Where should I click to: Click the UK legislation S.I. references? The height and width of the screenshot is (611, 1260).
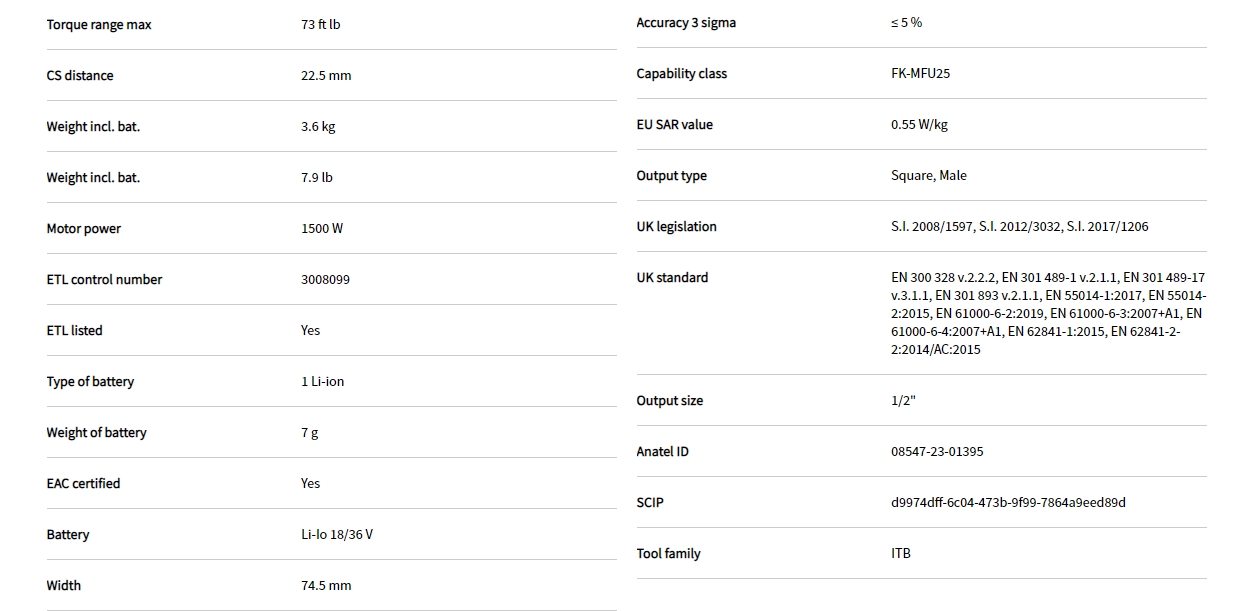(x=1019, y=227)
